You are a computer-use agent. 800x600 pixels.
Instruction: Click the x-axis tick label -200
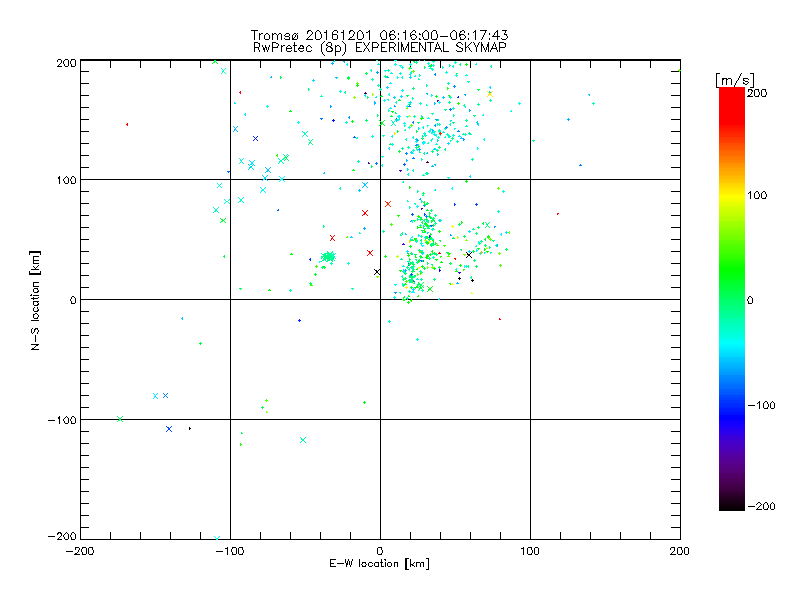80,551
